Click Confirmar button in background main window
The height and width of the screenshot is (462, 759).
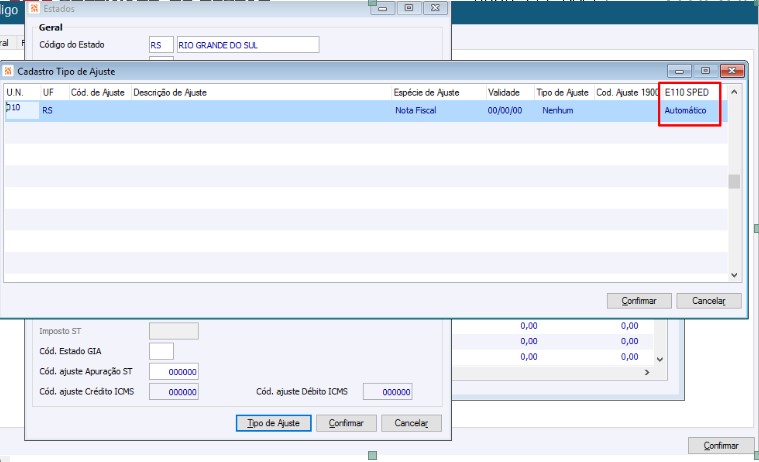pyautogui.click(x=721, y=445)
